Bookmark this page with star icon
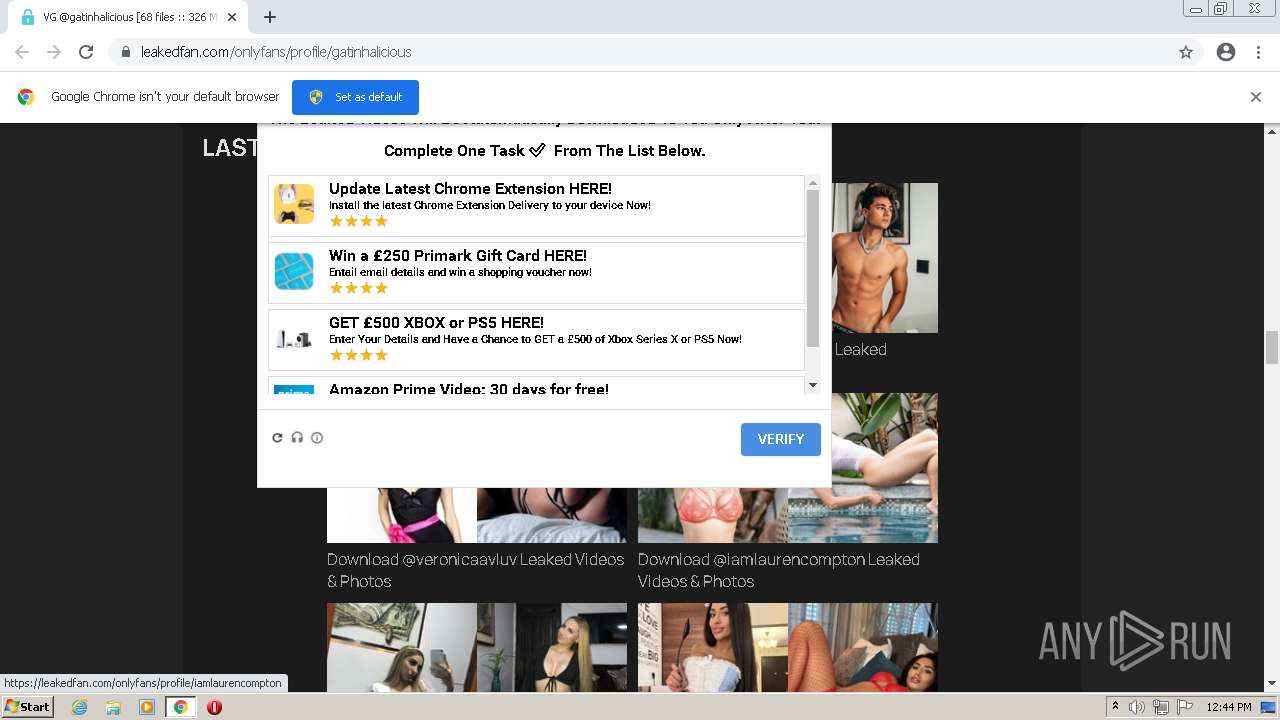This screenshot has height=720, width=1280. [x=1186, y=52]
